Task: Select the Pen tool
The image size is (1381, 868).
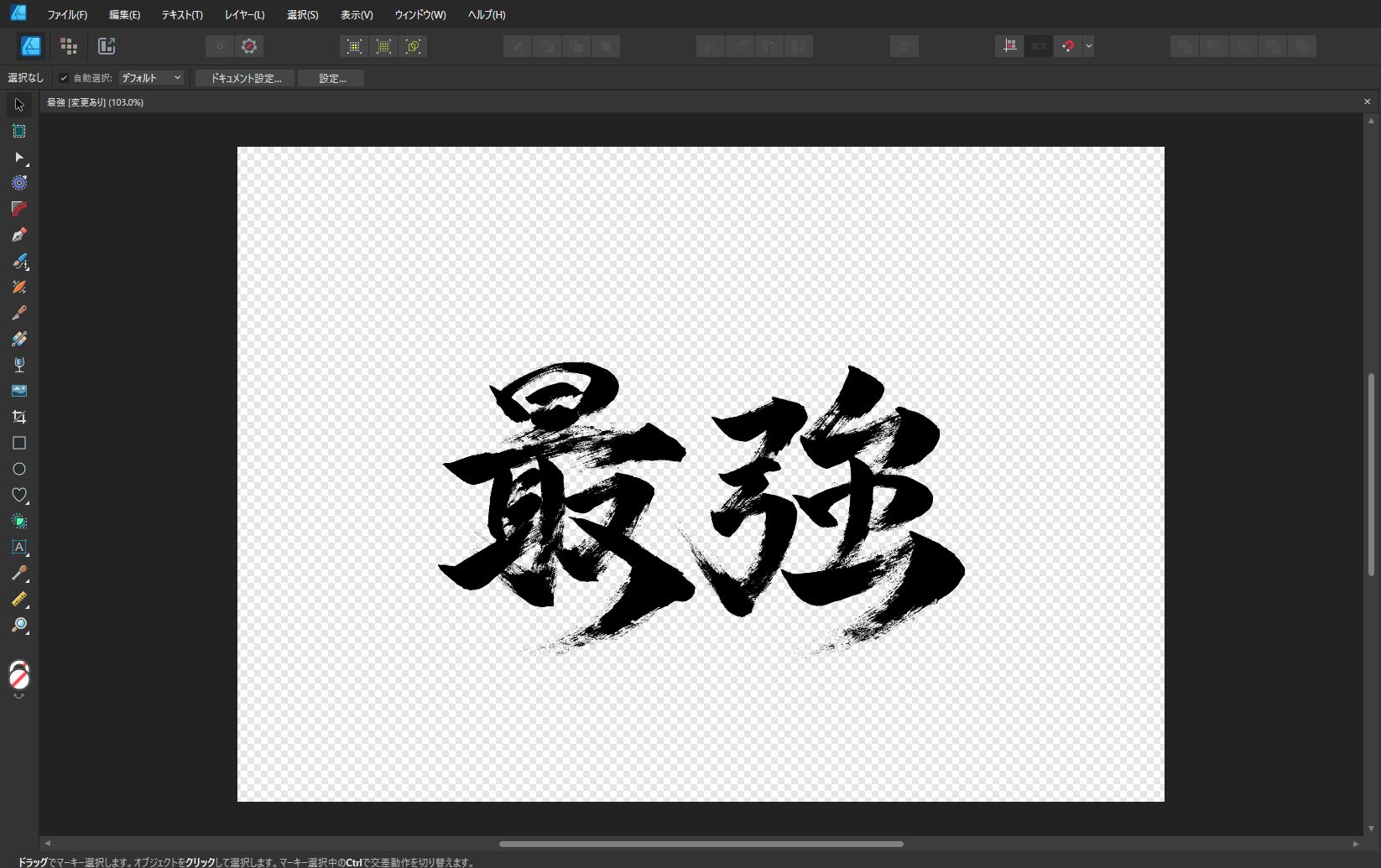Action: (19, 235)
